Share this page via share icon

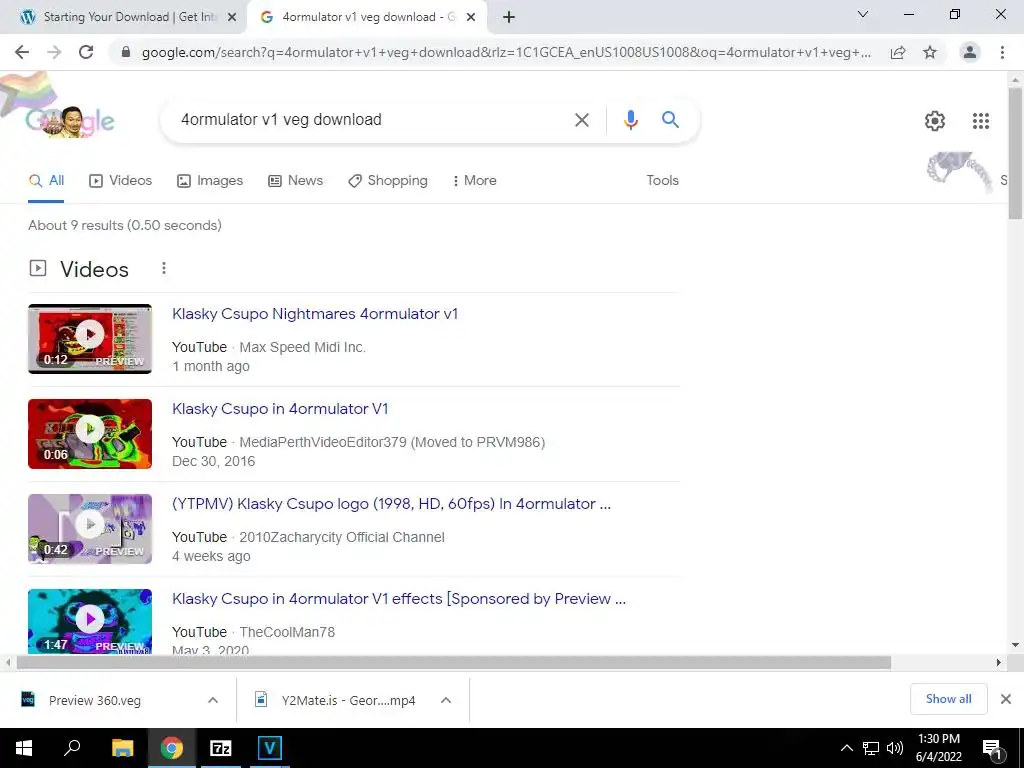pyautogui.click(x=898, y=52)
